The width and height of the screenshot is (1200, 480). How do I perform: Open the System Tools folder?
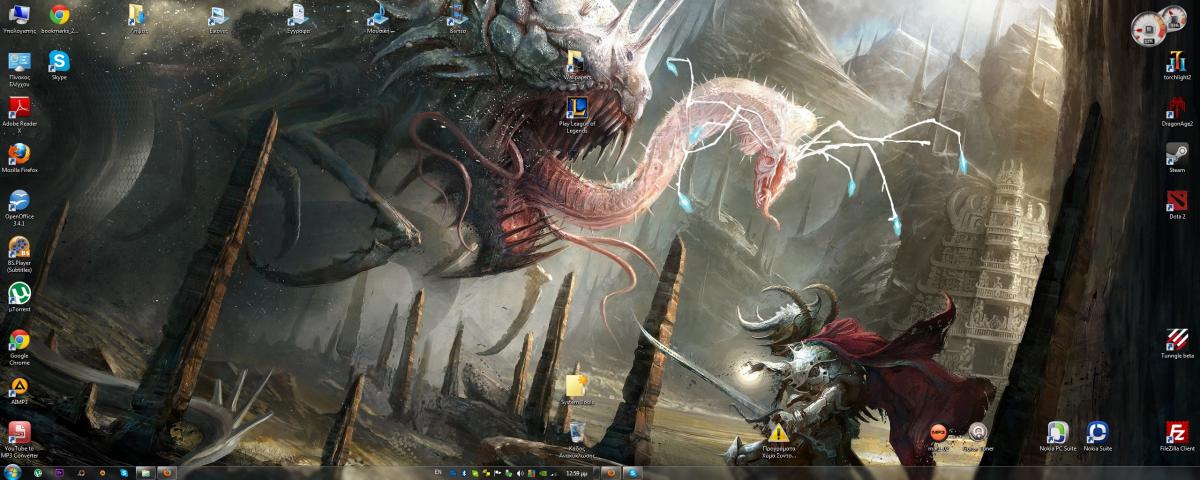tap(577, 390)
